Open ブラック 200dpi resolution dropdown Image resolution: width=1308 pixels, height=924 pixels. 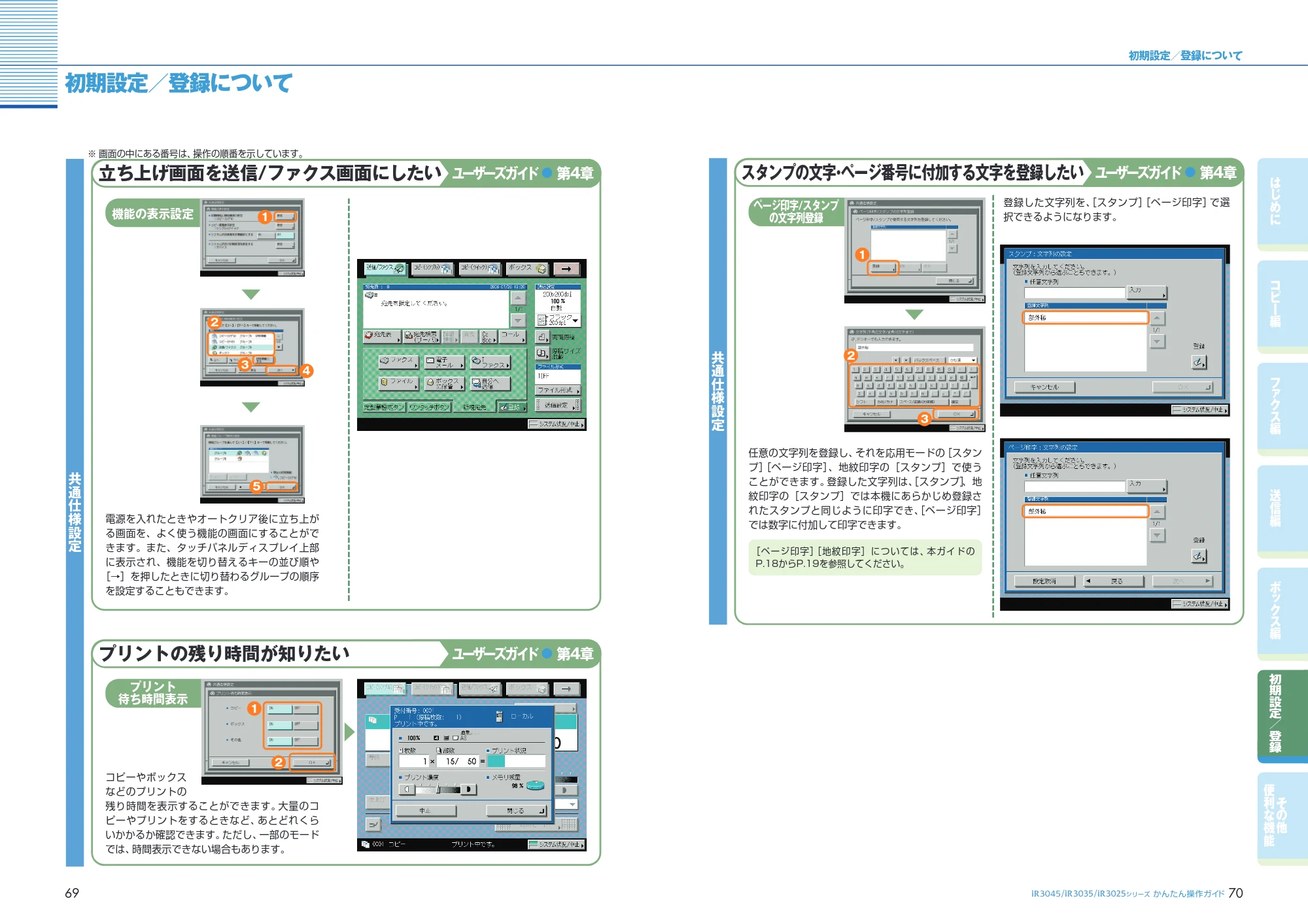[x=558, y=320]
